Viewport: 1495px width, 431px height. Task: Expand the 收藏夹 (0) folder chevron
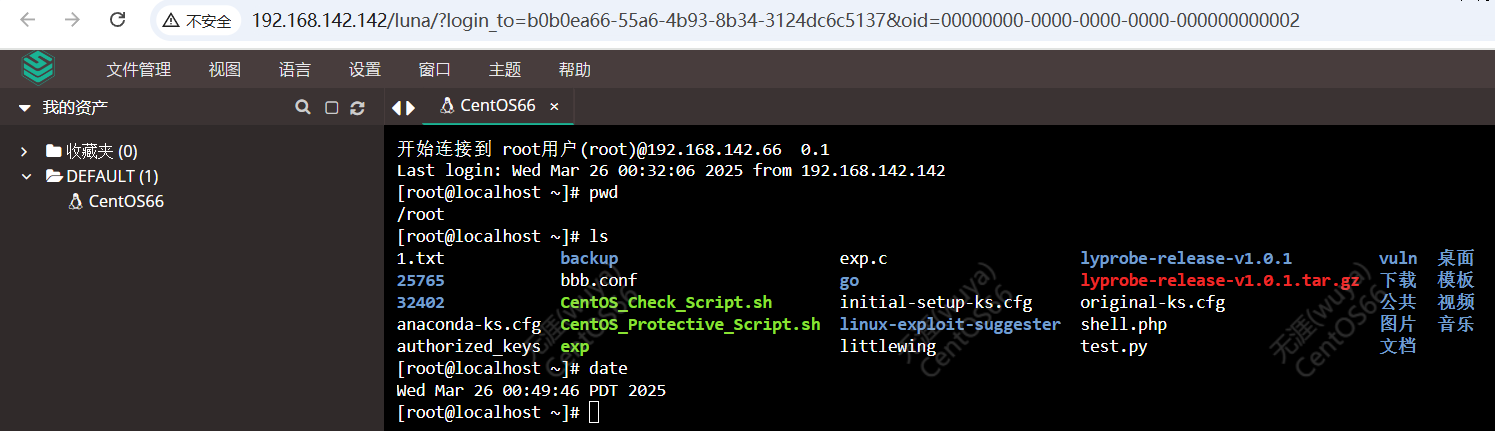click(24, 151)
